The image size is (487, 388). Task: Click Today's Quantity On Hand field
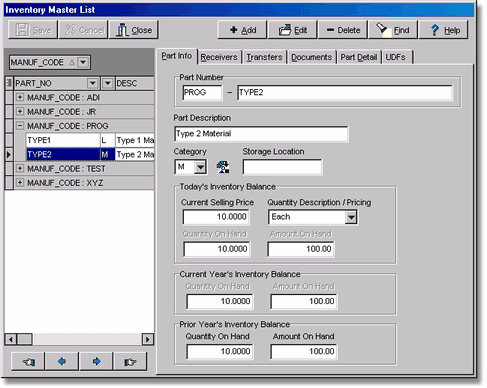pos(217,249)
